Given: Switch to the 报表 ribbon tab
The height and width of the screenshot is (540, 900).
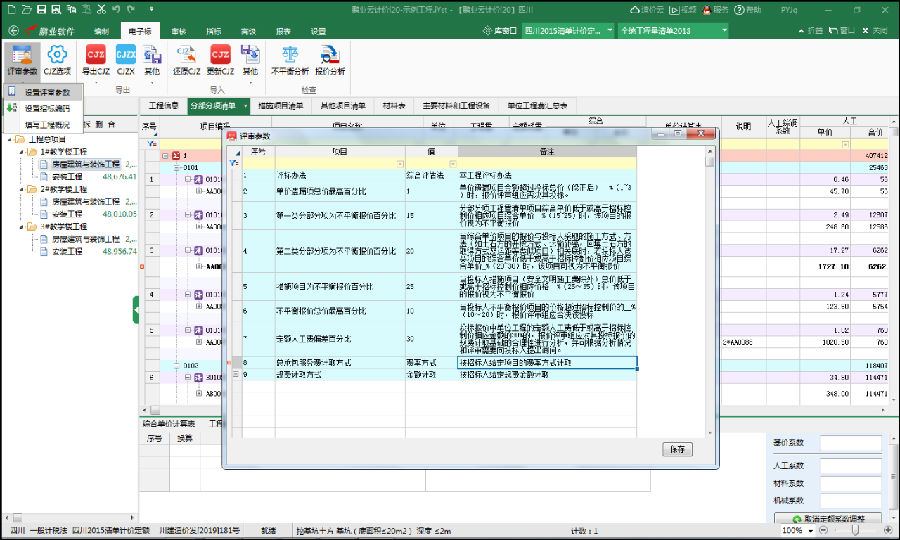Looking at the screenshot, I should (x=283, y=31).
